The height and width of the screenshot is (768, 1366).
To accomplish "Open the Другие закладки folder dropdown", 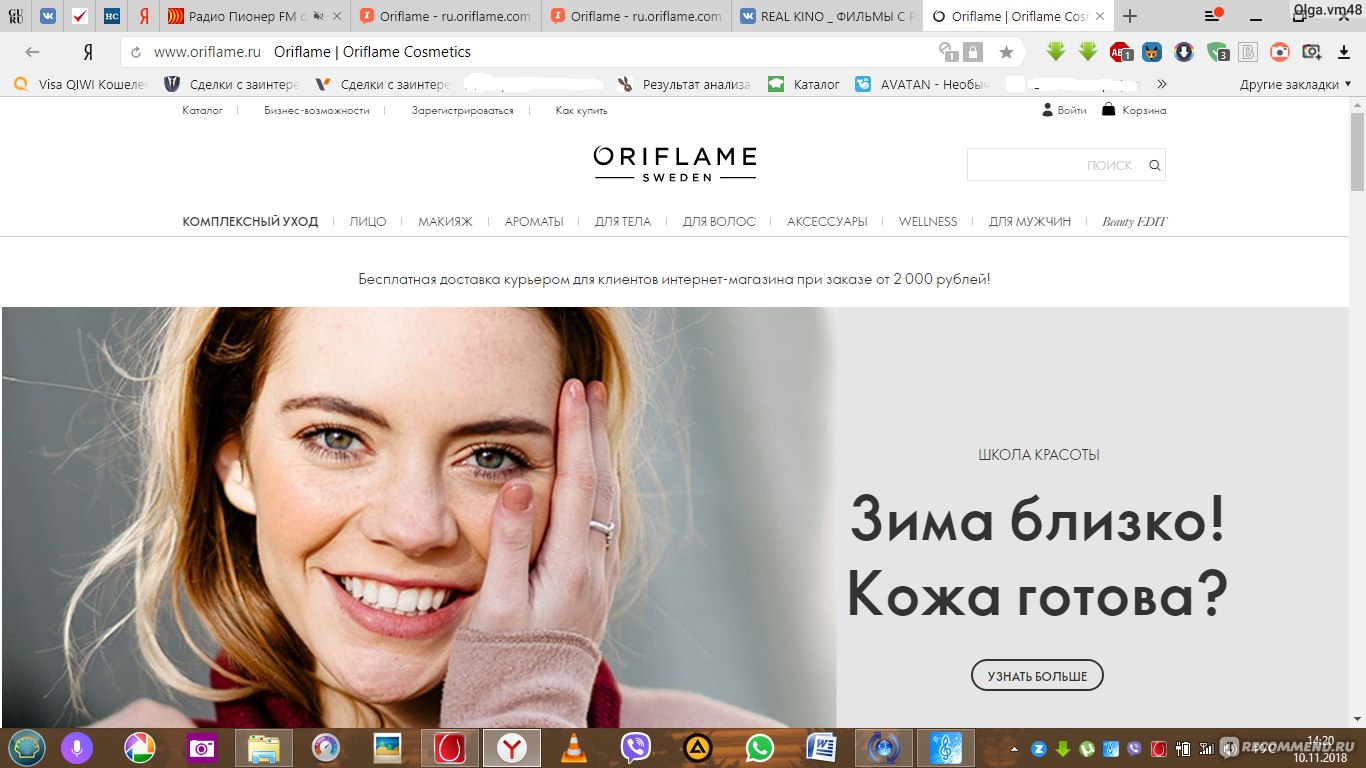I will point(1295,85).
